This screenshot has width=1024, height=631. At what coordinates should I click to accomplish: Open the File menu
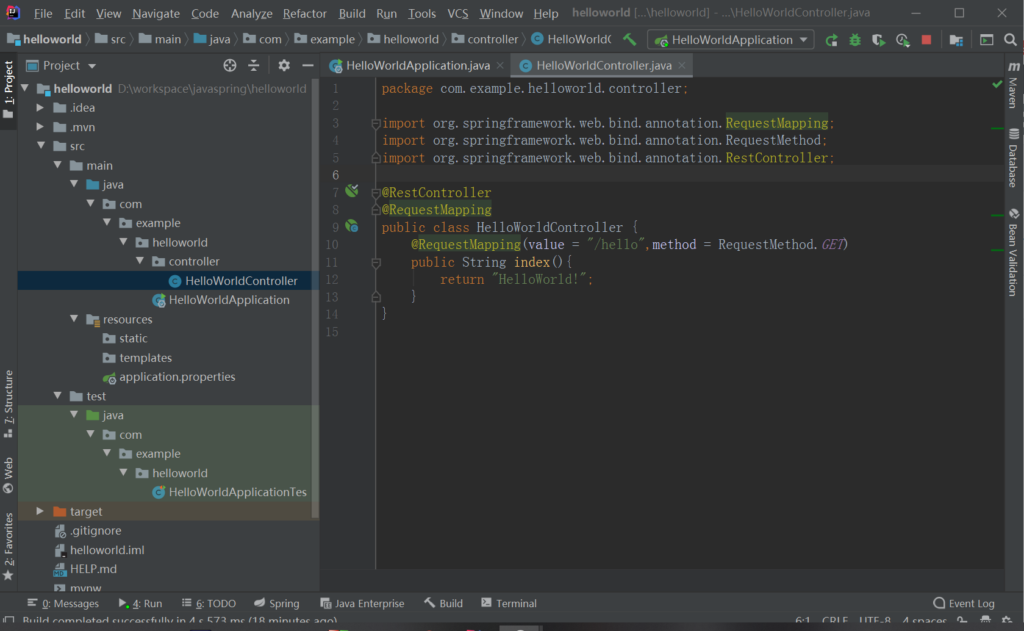pos(42,13)
